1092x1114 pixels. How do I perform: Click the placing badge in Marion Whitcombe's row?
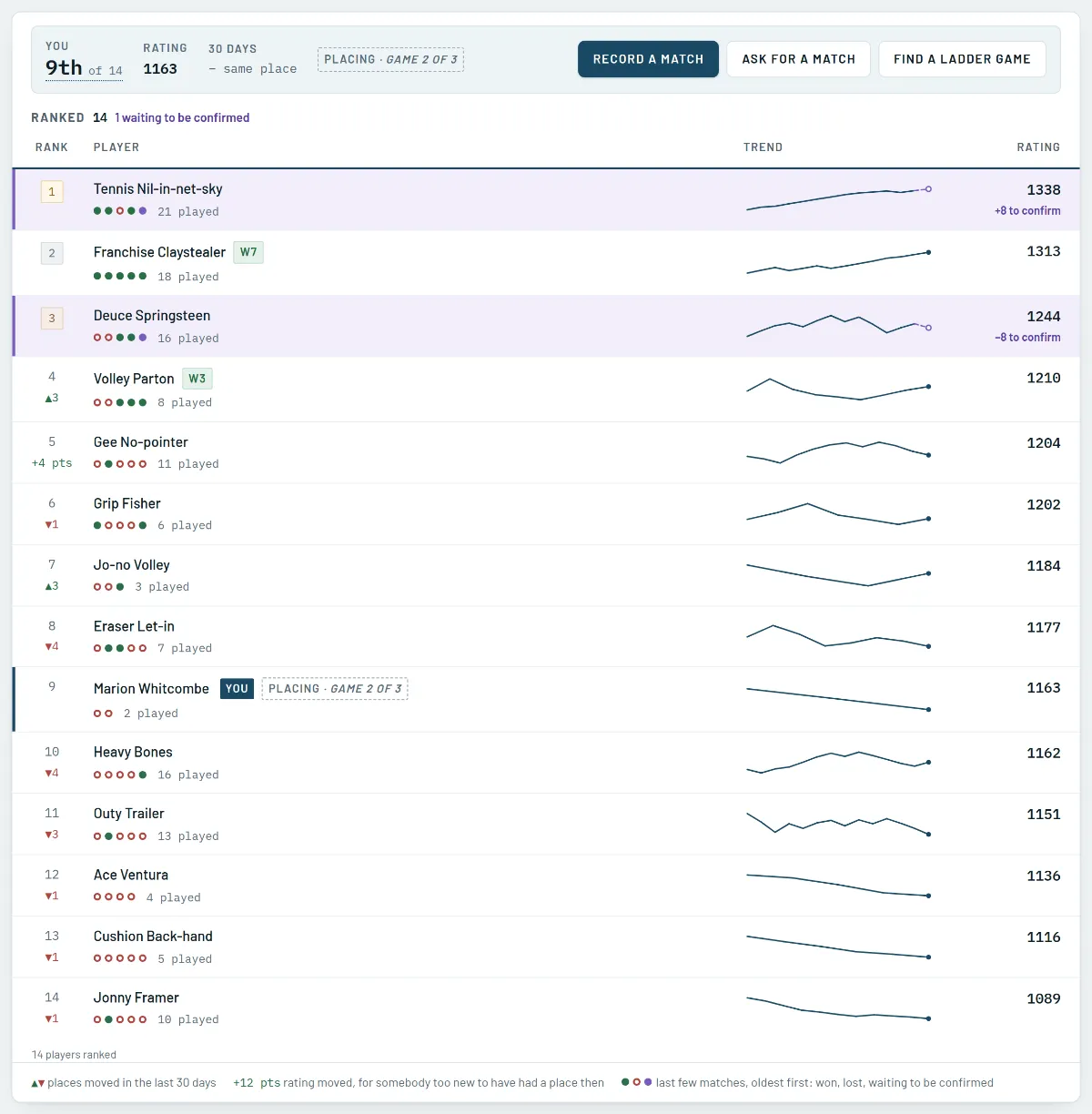click(335, 689)
